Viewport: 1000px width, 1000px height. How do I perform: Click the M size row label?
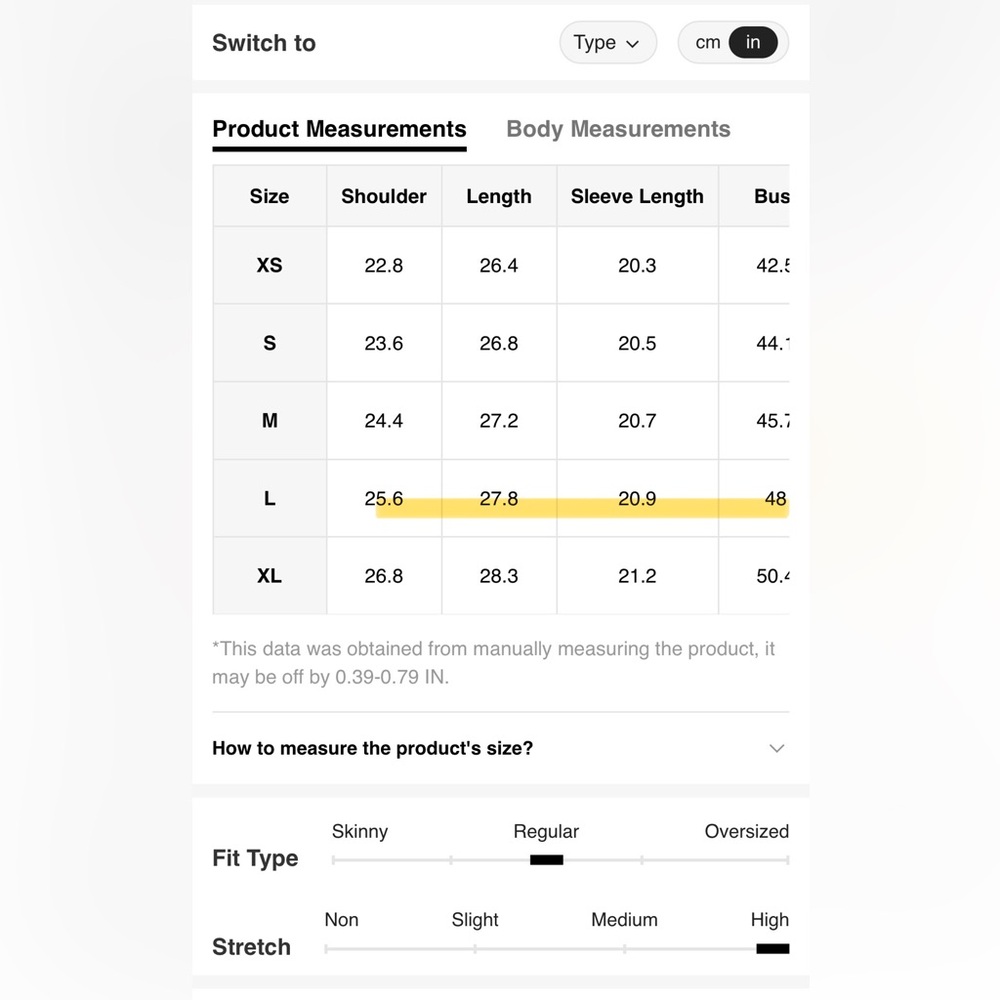(x=270, y=421)
